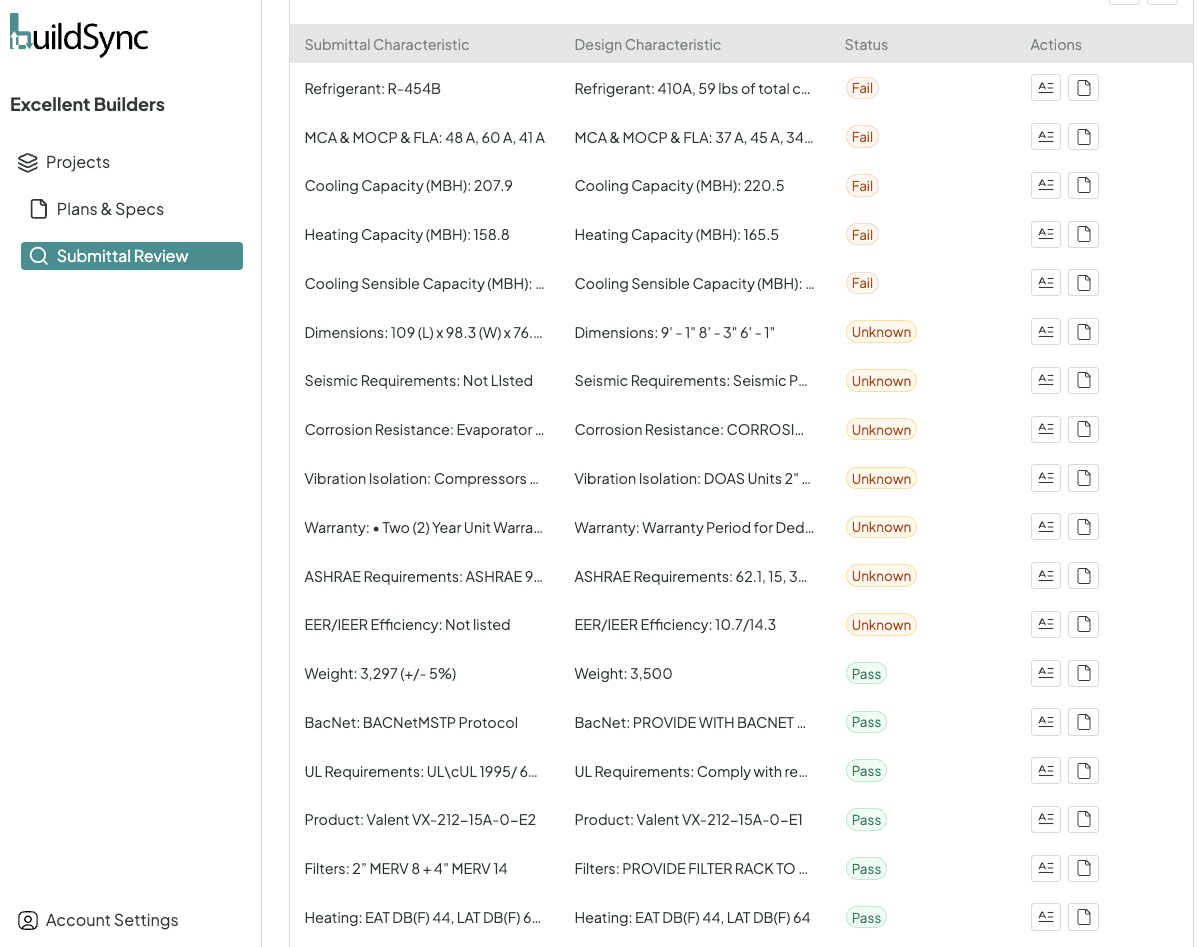Click the Excellent Builders company name
The height and width of the screenshot is (947, 1197).
point(87,105)
